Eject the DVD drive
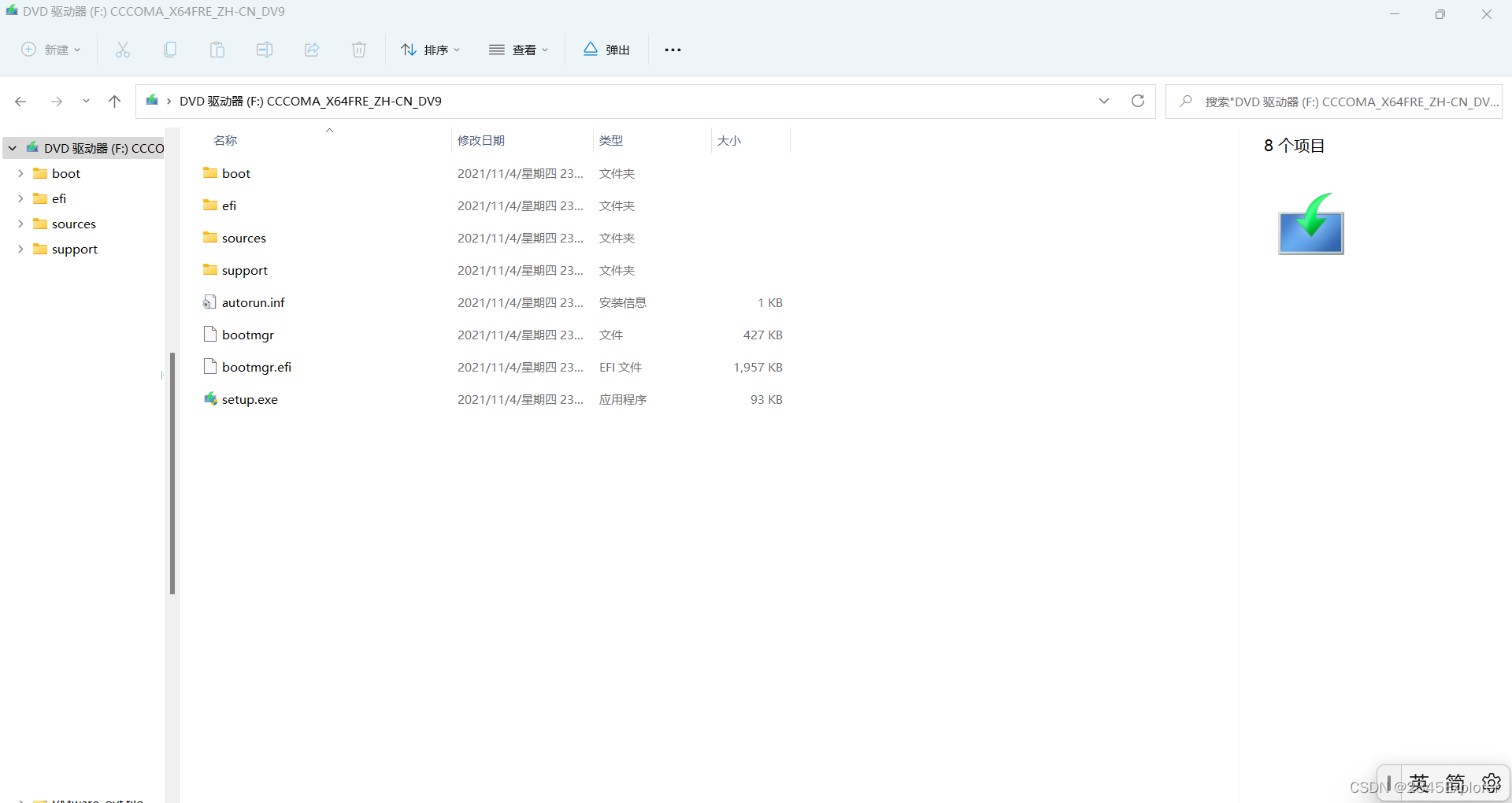 606,50
